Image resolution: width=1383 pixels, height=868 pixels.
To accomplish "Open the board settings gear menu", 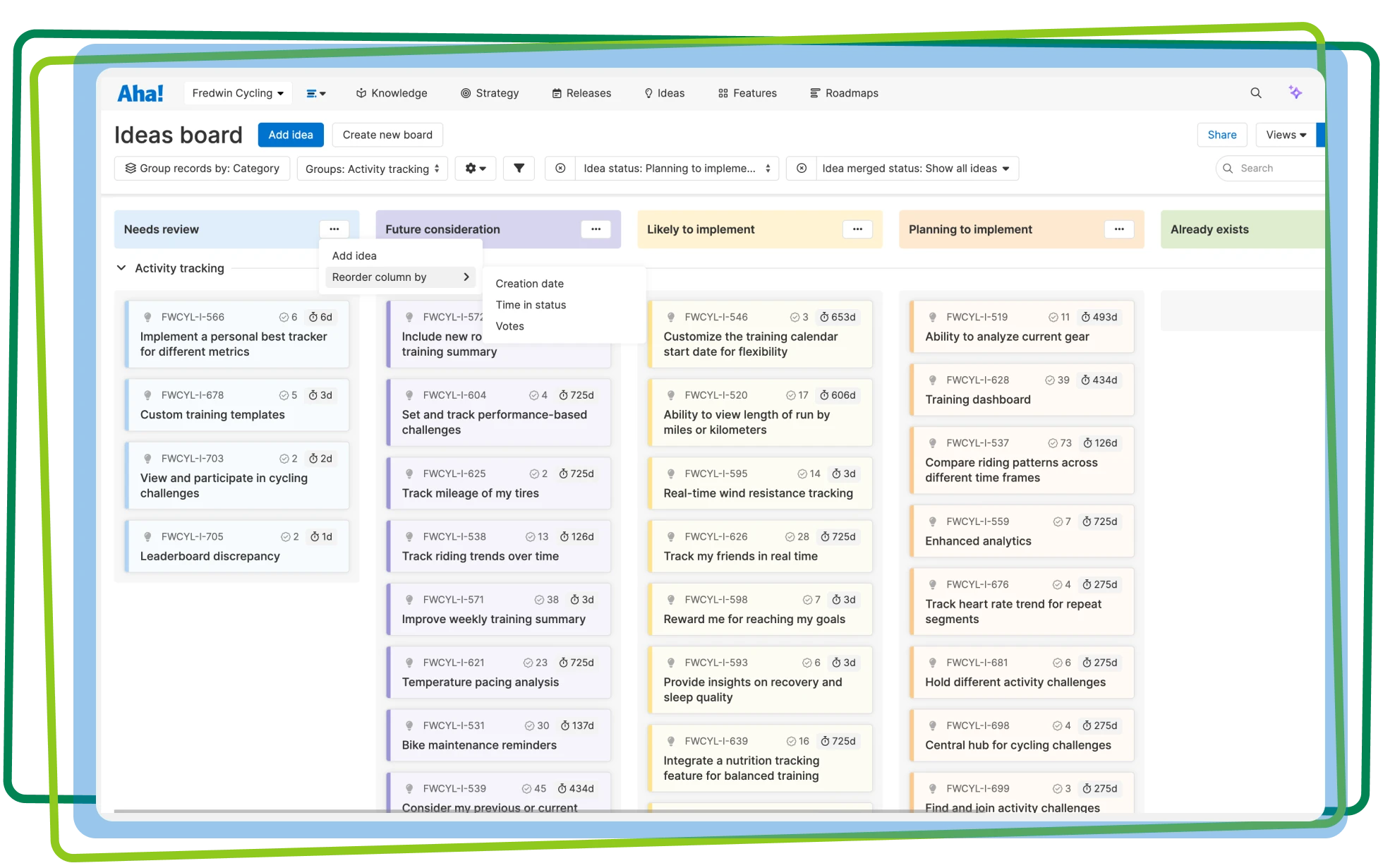I will click(x=475, y=168).
